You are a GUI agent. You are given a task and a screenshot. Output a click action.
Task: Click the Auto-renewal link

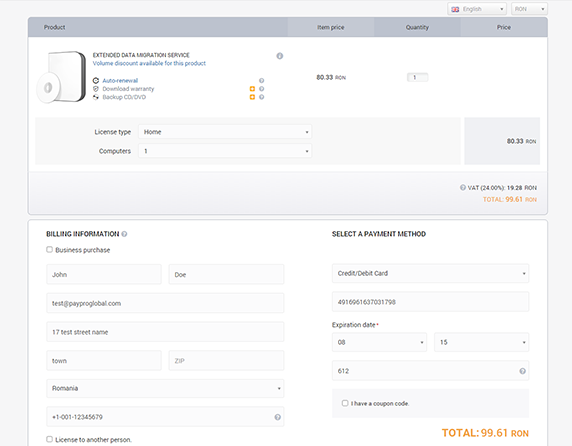[x=120, y=81]
